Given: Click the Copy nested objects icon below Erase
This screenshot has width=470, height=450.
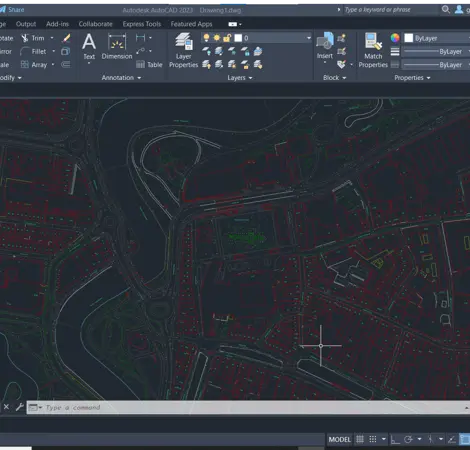Looking at the screenshot, I should (65, 51).
